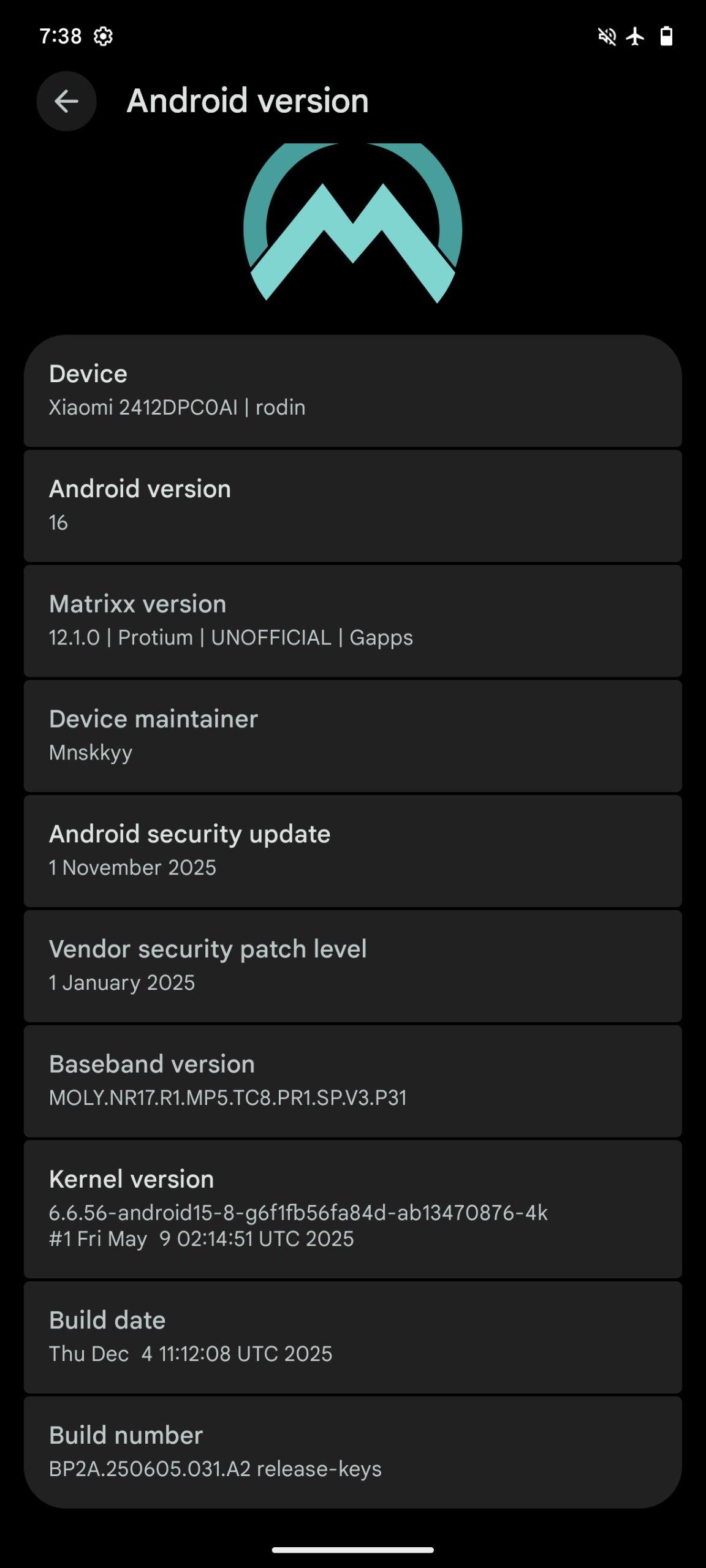
Task: Tap the muted sound status icon
Action: pos(607,37)
